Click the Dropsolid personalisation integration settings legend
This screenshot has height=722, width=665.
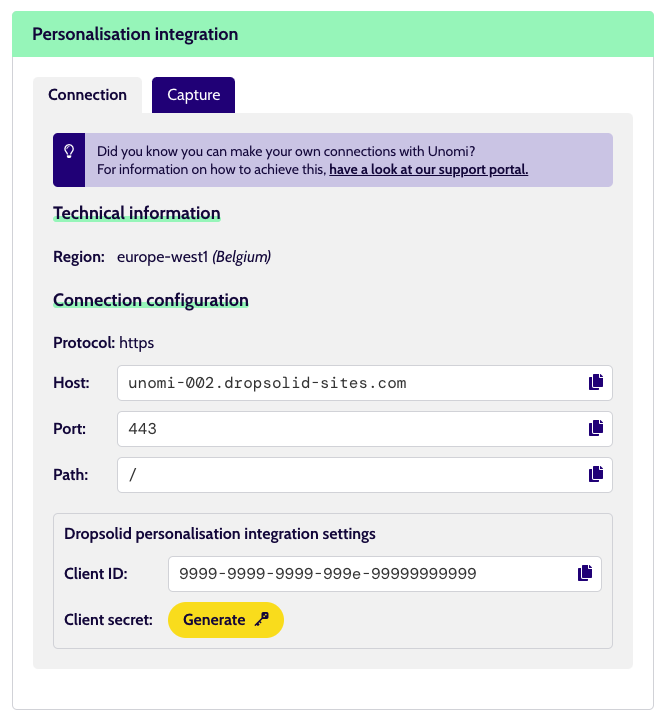220,534
